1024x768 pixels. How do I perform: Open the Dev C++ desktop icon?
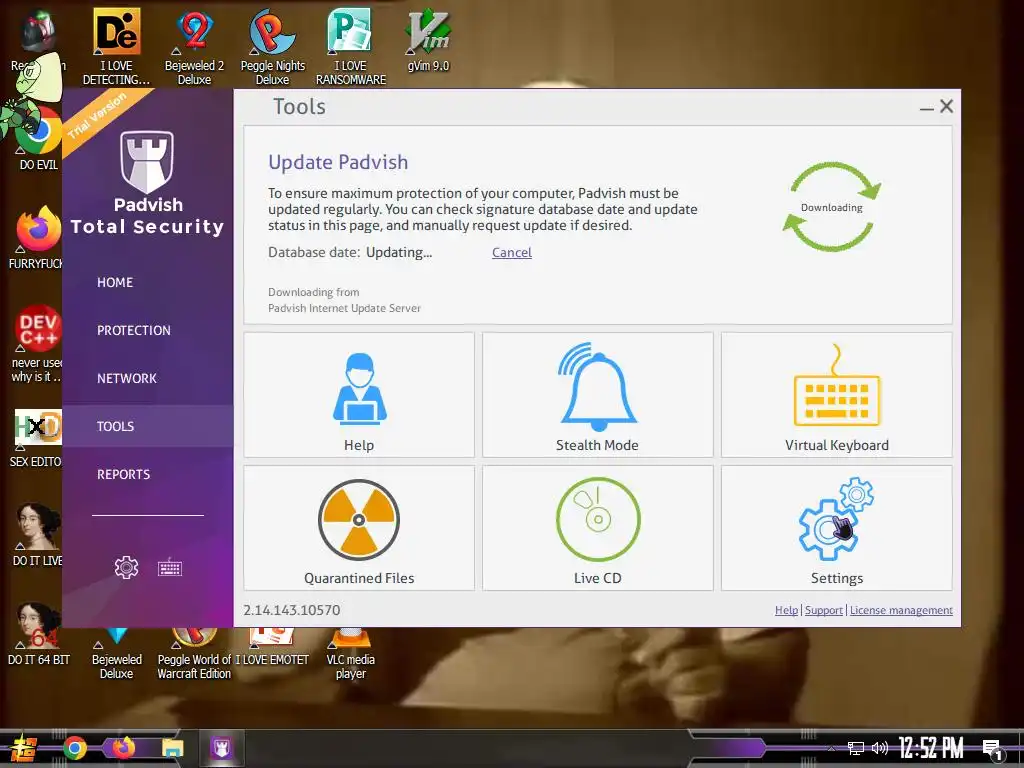[38, 344]
